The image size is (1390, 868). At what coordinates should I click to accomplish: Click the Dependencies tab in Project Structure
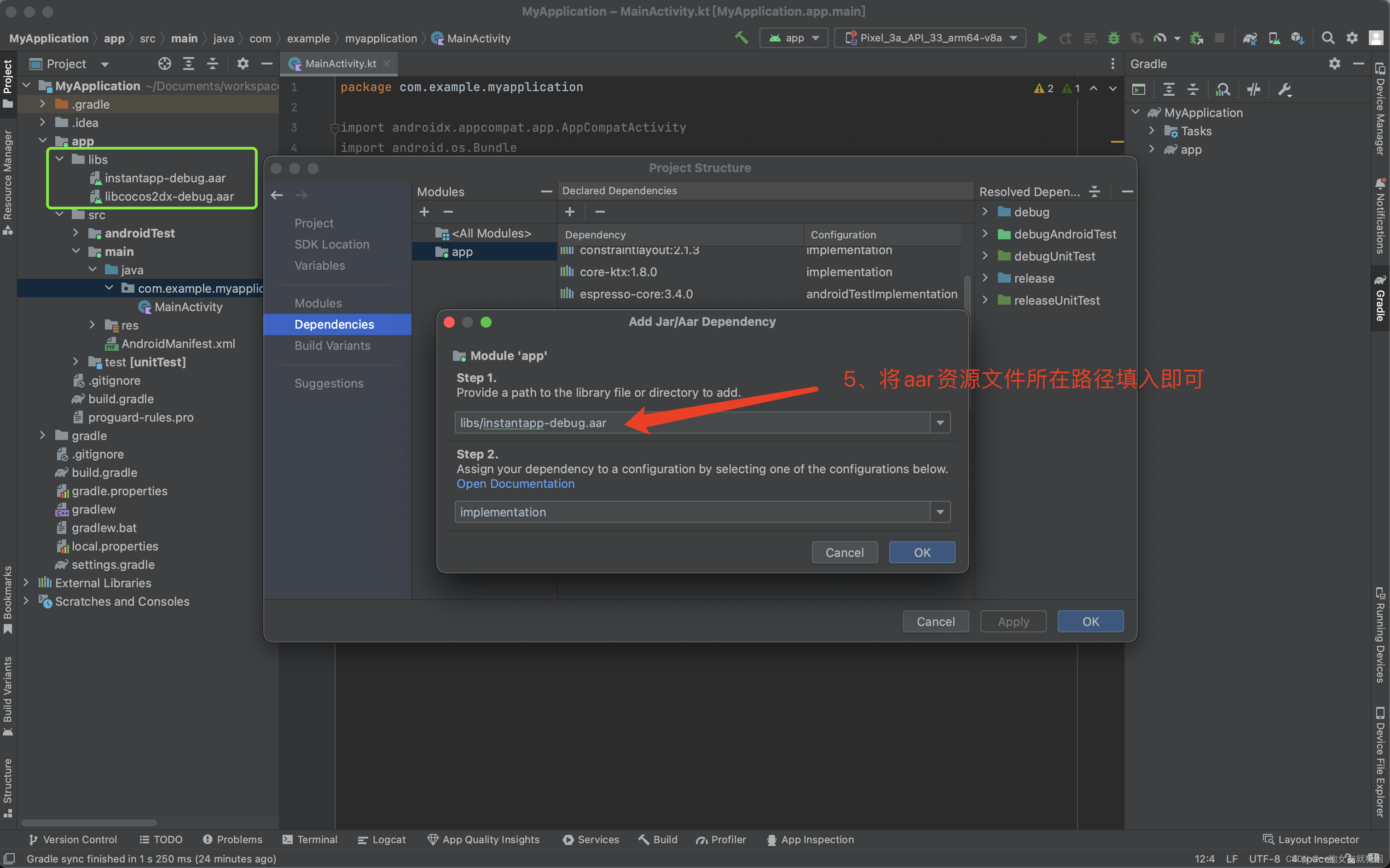(x=334, y=324)
